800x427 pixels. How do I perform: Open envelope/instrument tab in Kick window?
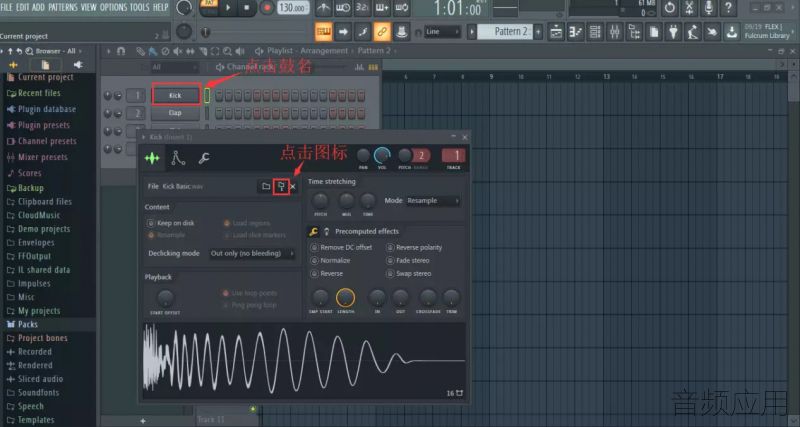point(178,158)
